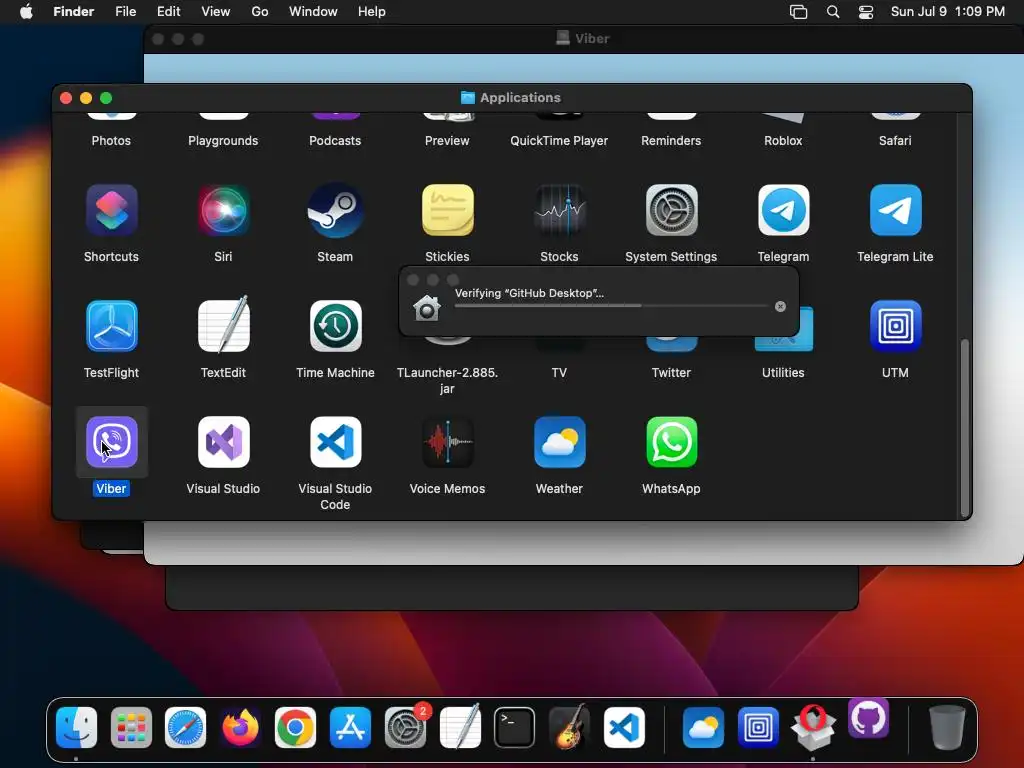Open App Store from the Dock
The height and width of the screenshot is (768, 1024).
(350, 728)
